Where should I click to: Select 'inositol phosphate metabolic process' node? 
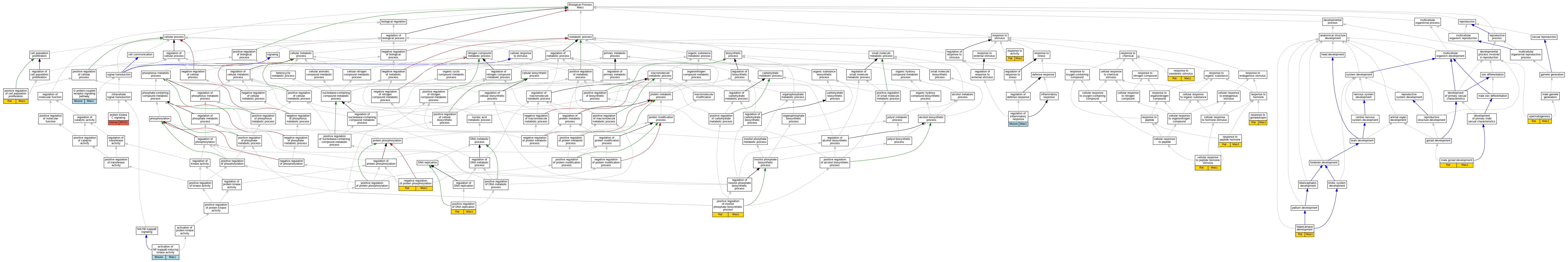(x=755, y=141)
